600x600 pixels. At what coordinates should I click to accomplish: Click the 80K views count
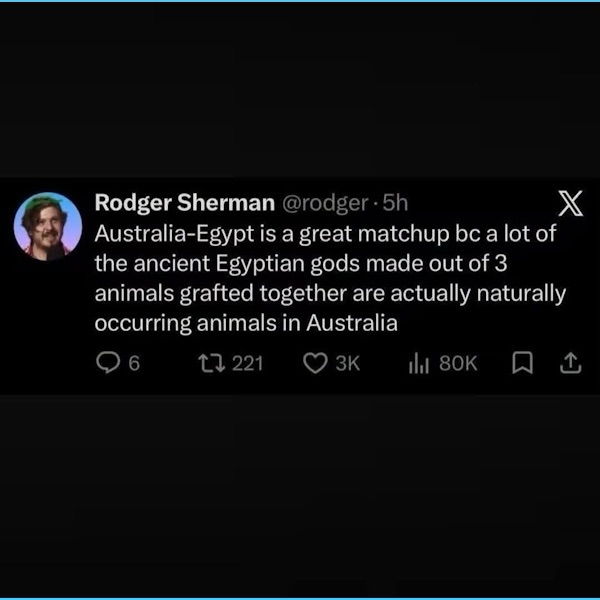pos(458,363)
